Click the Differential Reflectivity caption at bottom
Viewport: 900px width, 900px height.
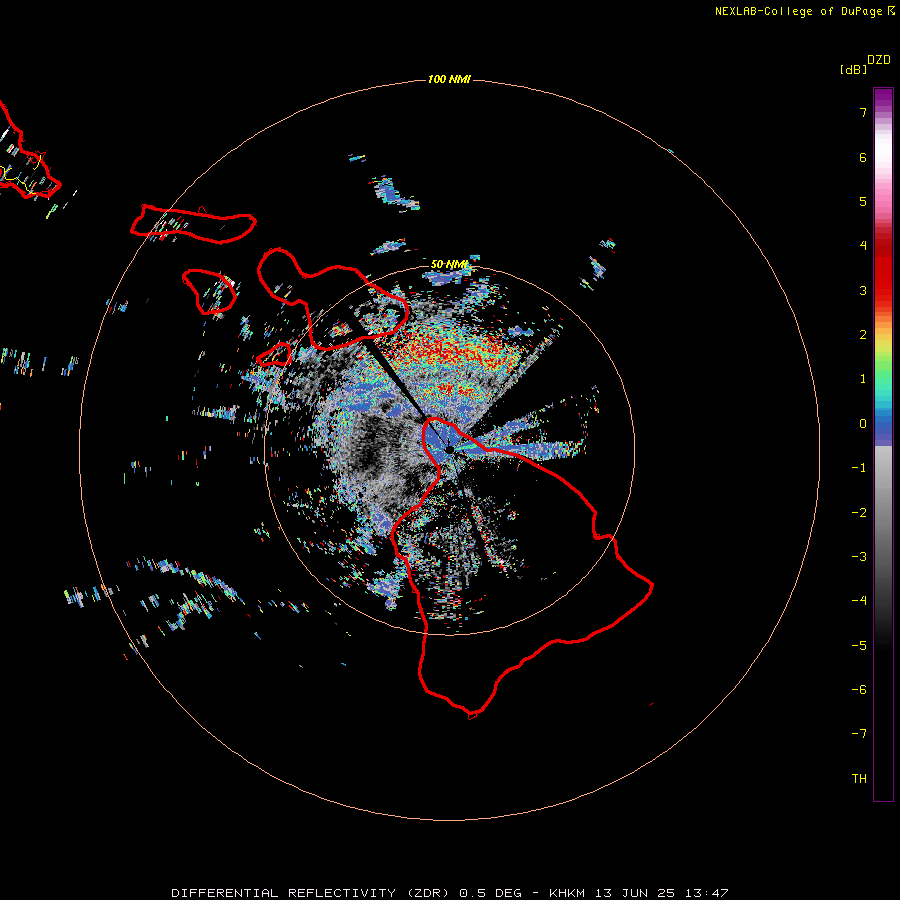[x=449, y=893]
